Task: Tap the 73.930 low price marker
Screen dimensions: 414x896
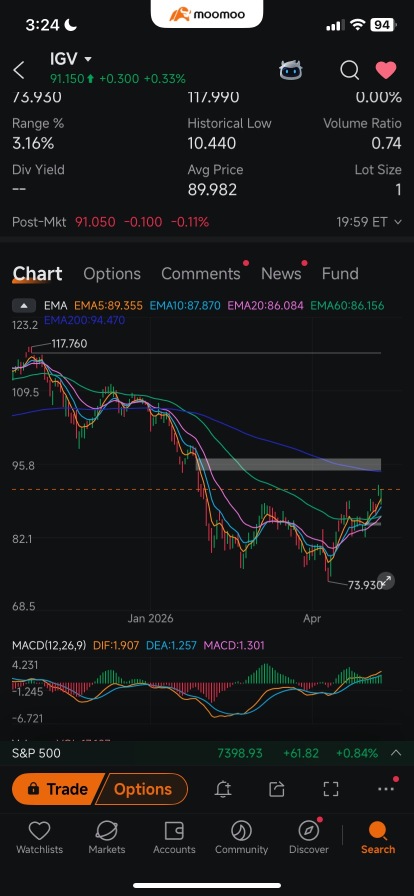Action: (x=365, y=585)
